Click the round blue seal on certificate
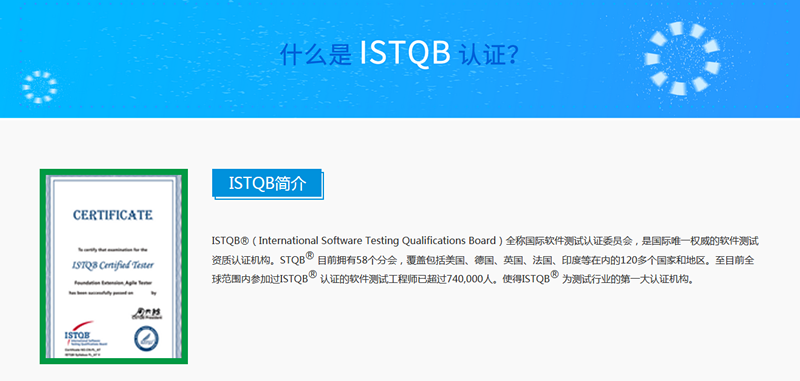Viewport: 800px width, 381px height. click(146, 338)
